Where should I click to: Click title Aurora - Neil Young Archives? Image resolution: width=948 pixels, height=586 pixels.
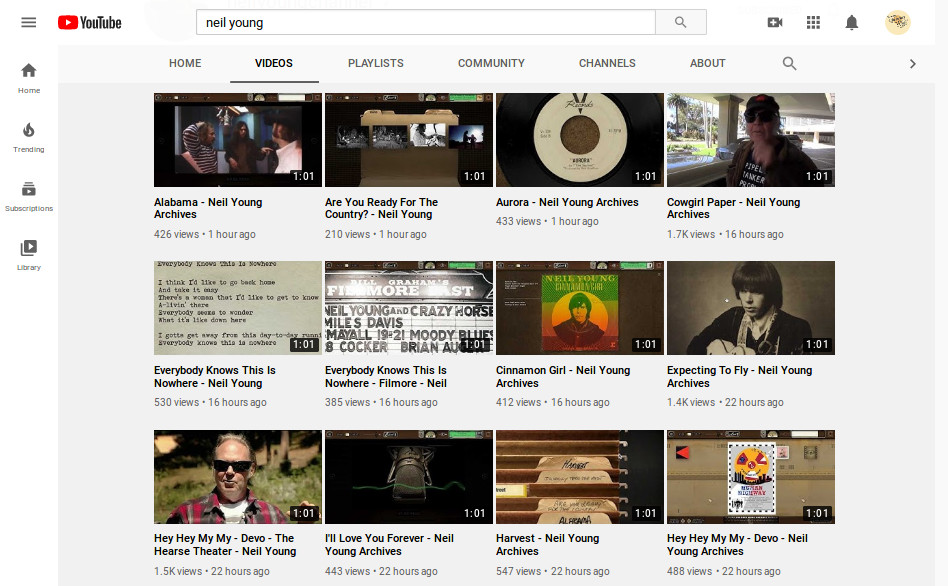tap(567, 202)
